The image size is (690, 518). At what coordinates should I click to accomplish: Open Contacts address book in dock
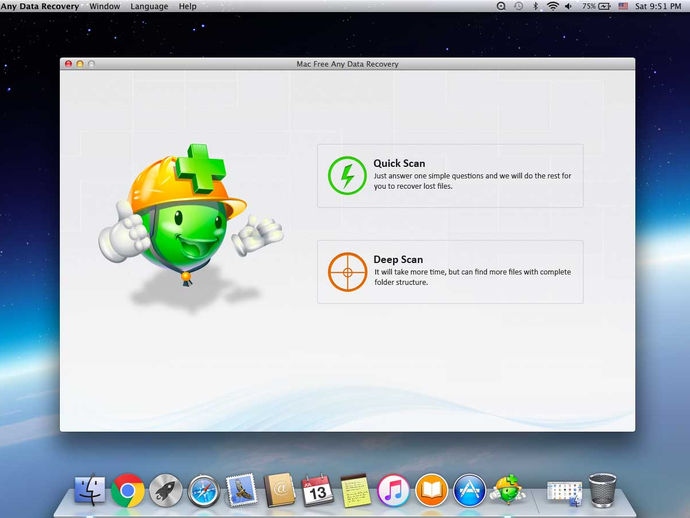(279, 490)
